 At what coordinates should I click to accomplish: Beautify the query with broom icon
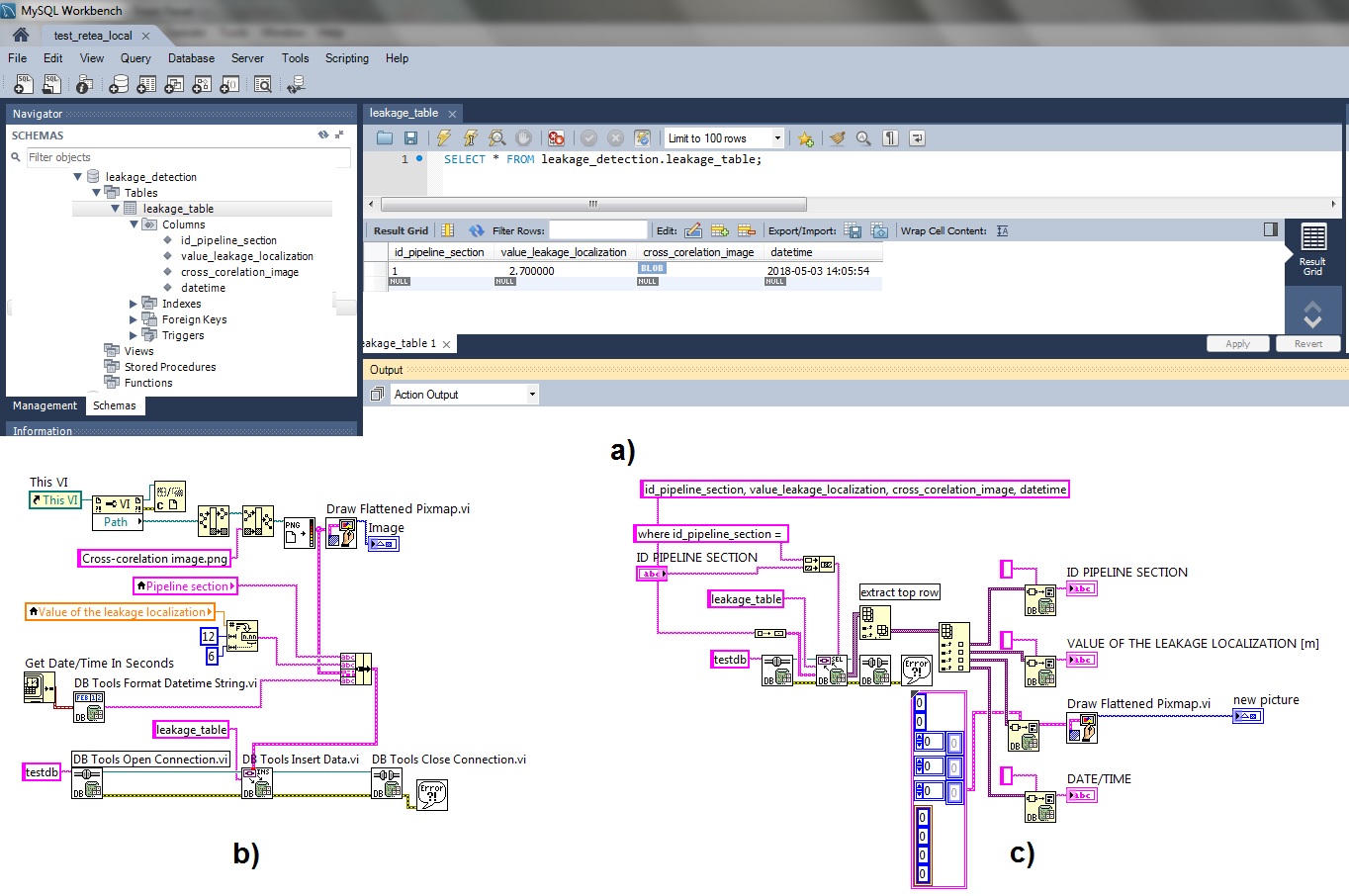(x=837, y=138)
